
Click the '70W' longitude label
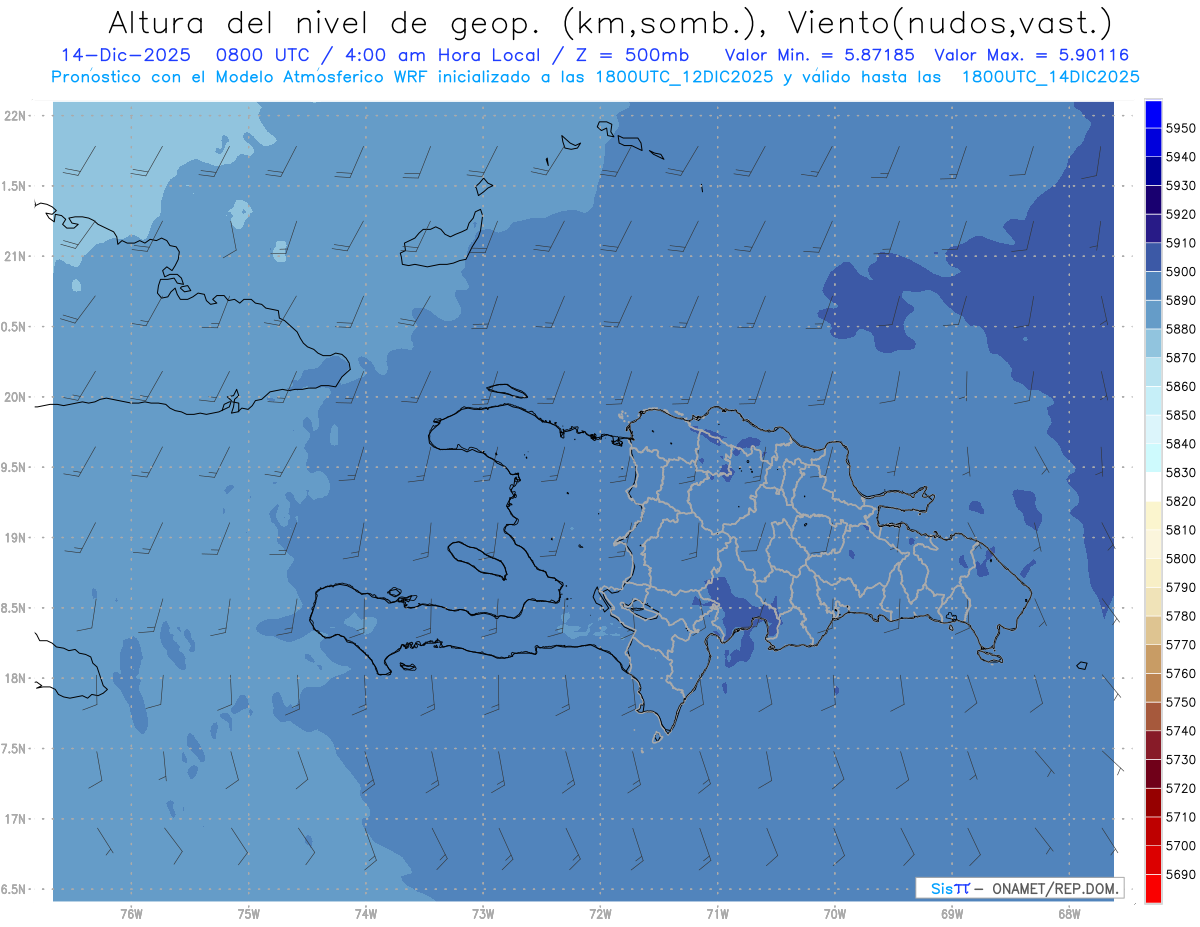tap(834, 913)
